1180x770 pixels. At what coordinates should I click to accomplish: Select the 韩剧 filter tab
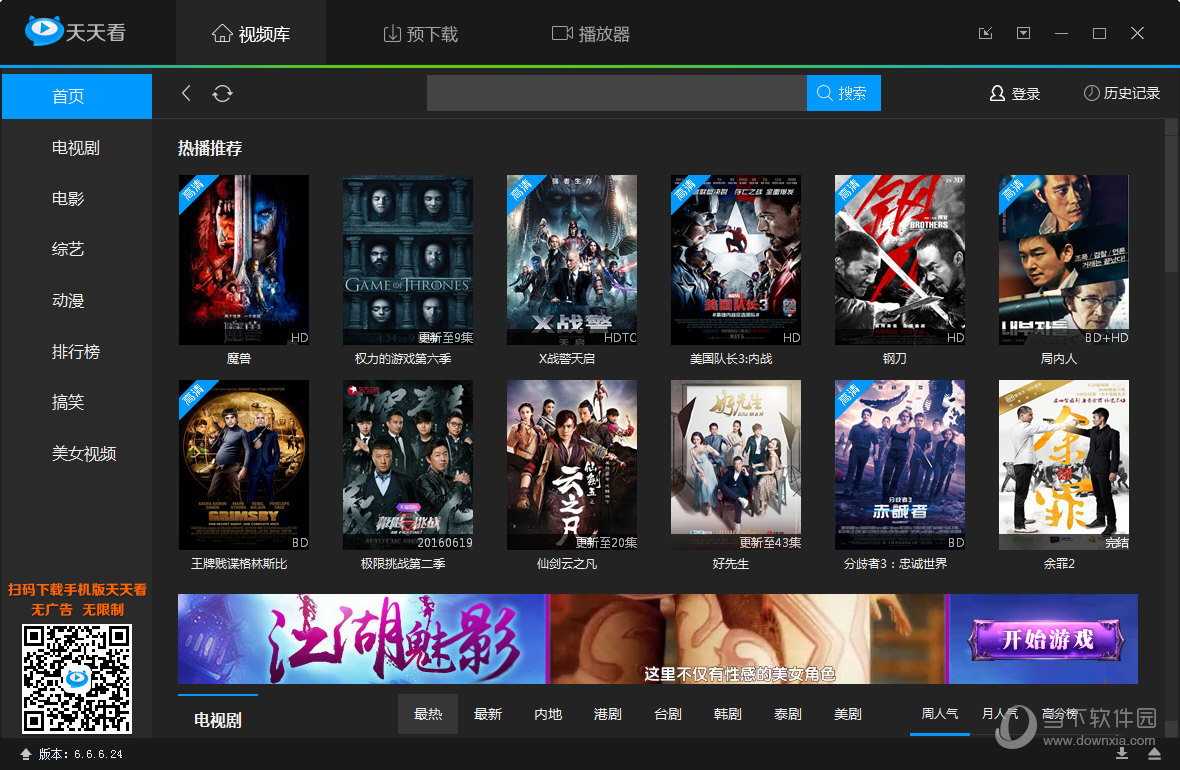728,714
